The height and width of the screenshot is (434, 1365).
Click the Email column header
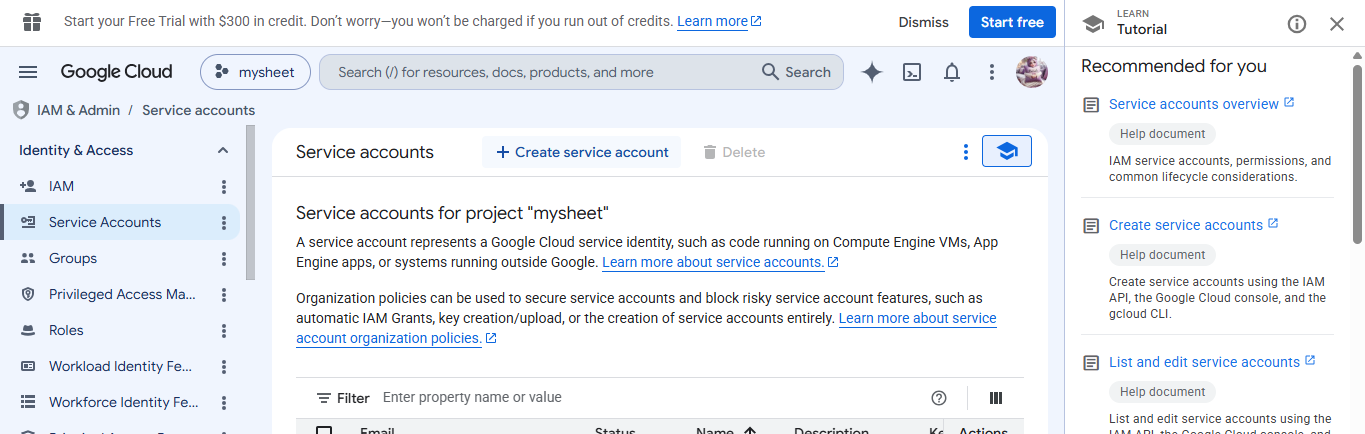(x=377, y=431)
